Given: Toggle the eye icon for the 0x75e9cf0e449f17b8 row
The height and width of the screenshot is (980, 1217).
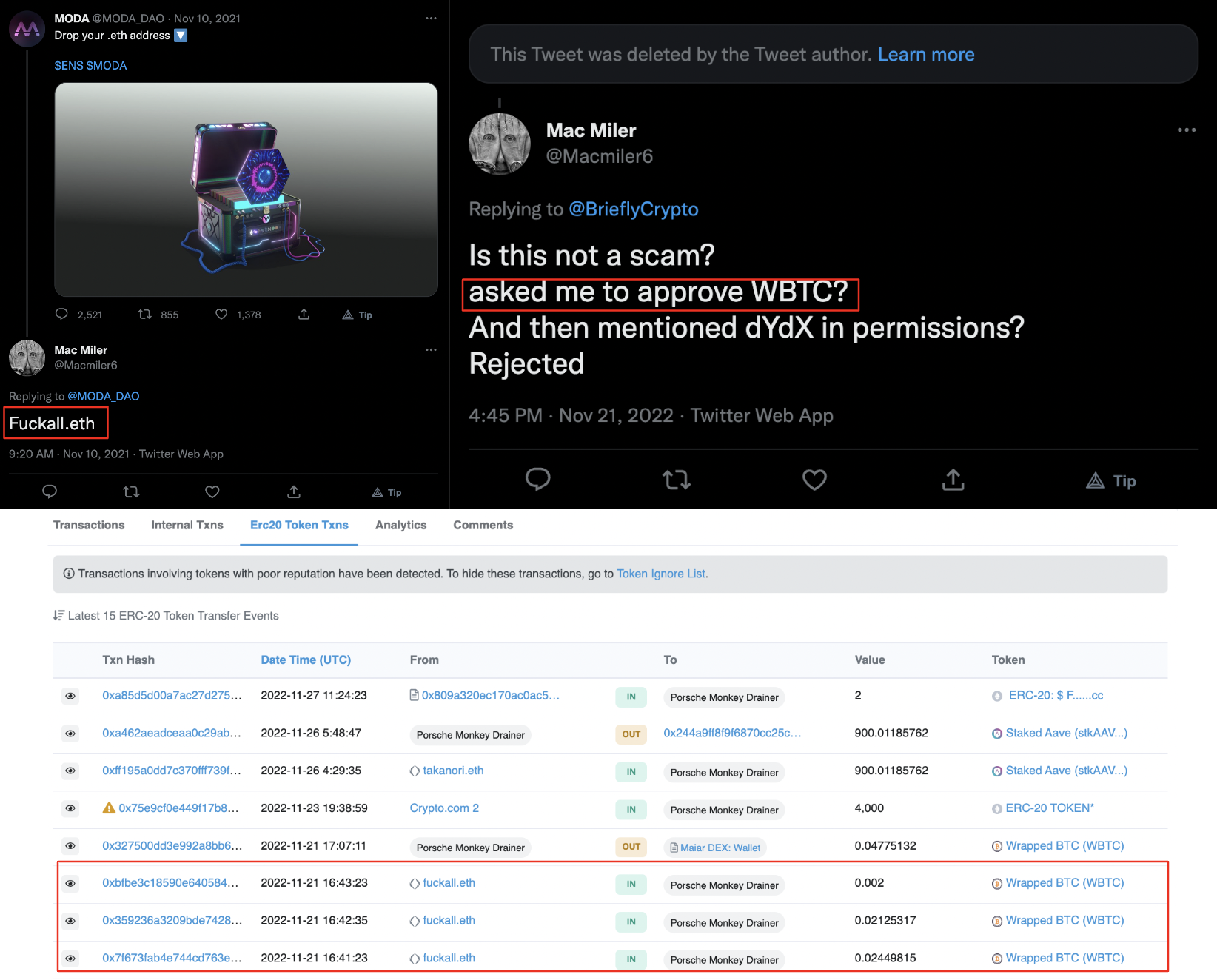Looking at the screenshot, I should point(70,808).
